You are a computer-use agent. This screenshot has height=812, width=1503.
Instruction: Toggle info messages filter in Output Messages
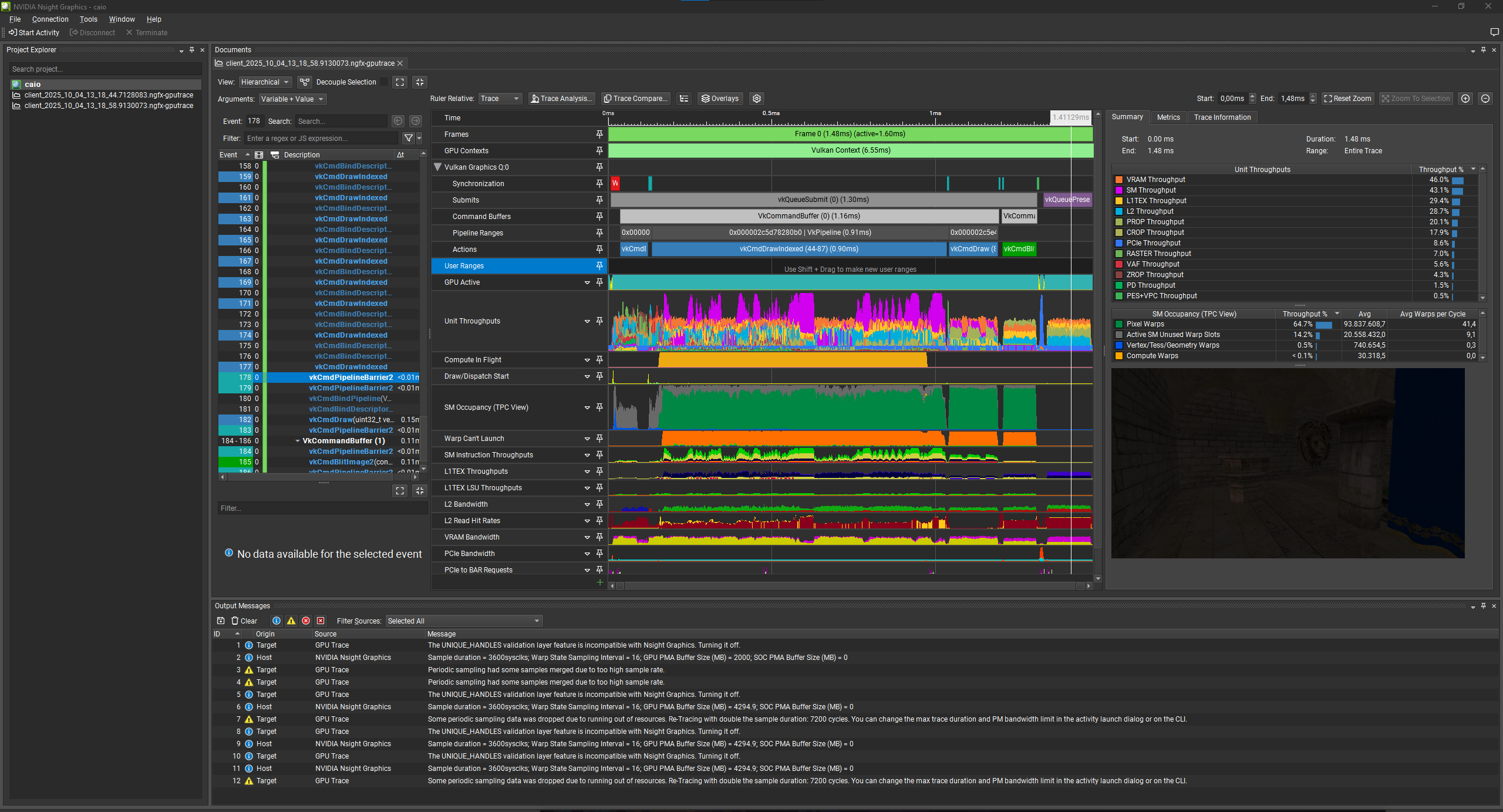pyautogui.click(x=277, y=621)
